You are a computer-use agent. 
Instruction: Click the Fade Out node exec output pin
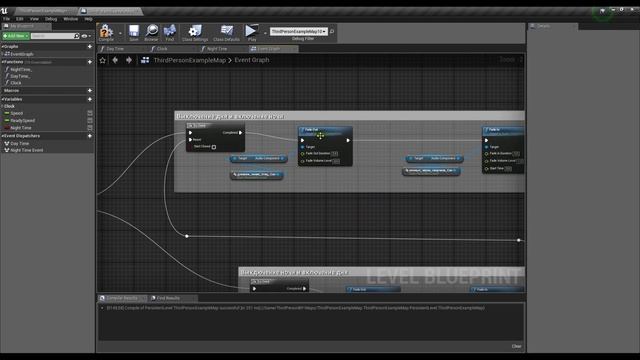click(348, 140)
